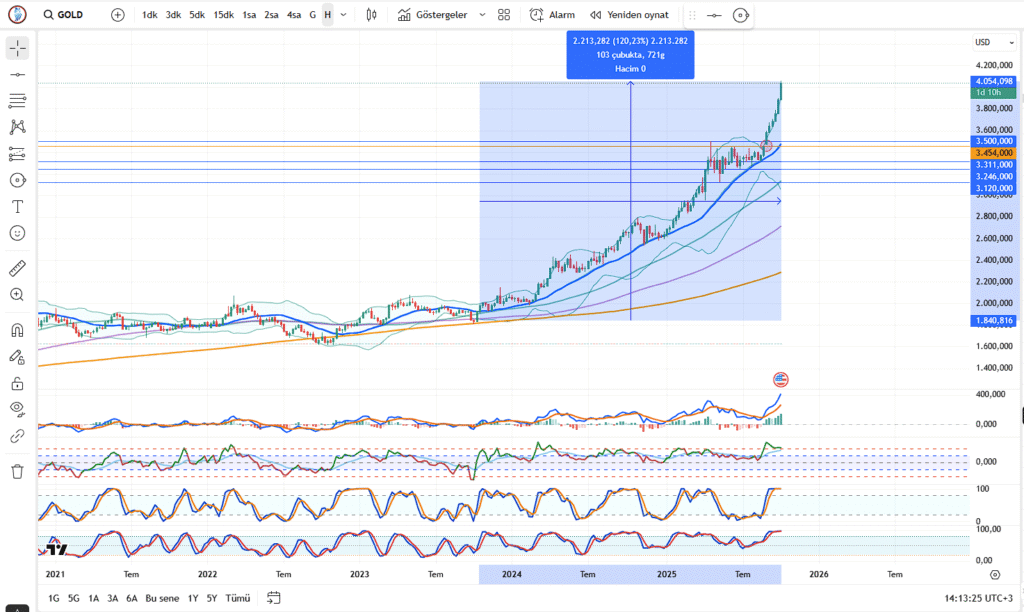Toggle the magnet snap mode
Viewport: 1024px width, 612px height.
click(18, 330)
